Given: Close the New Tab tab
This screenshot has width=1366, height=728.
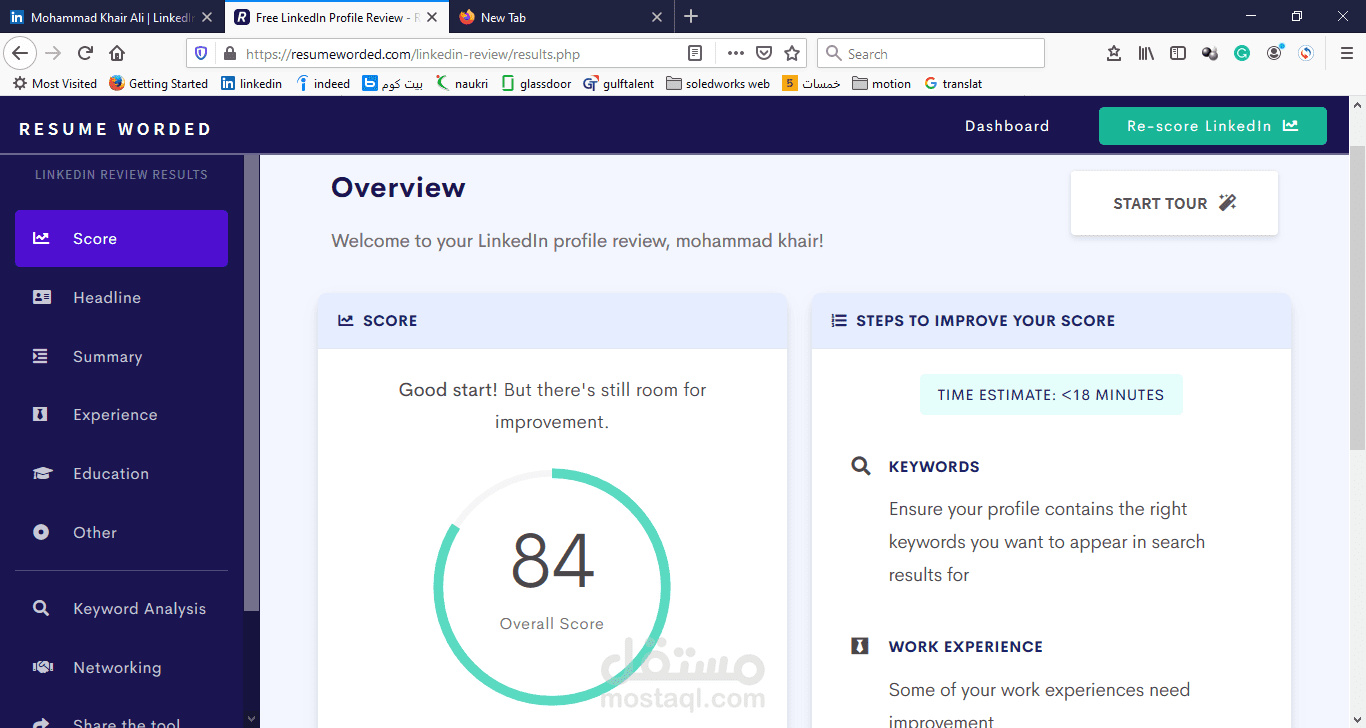Looking at the screenshot, I should (657, 17).
